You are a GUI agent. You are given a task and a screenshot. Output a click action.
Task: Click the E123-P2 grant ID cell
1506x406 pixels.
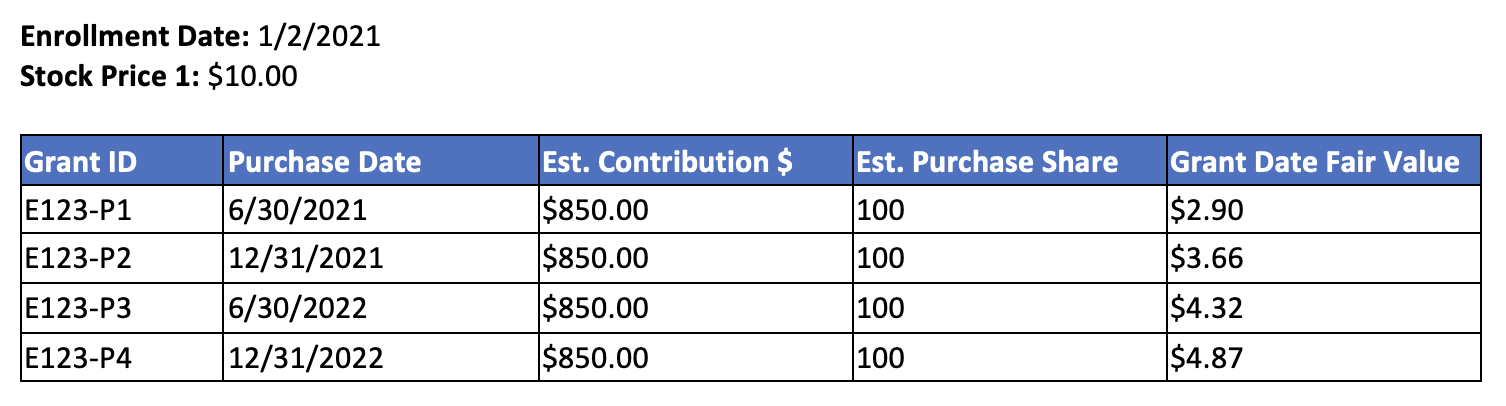click(x=121, y=259)
